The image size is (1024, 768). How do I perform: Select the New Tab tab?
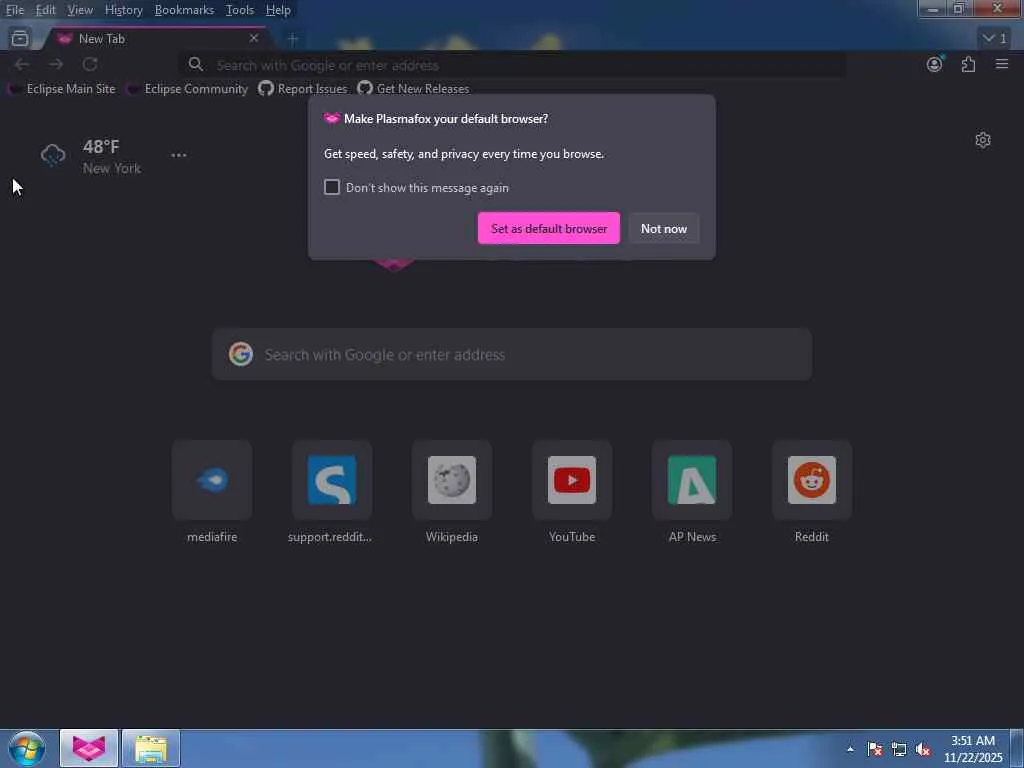pos(157,39)
